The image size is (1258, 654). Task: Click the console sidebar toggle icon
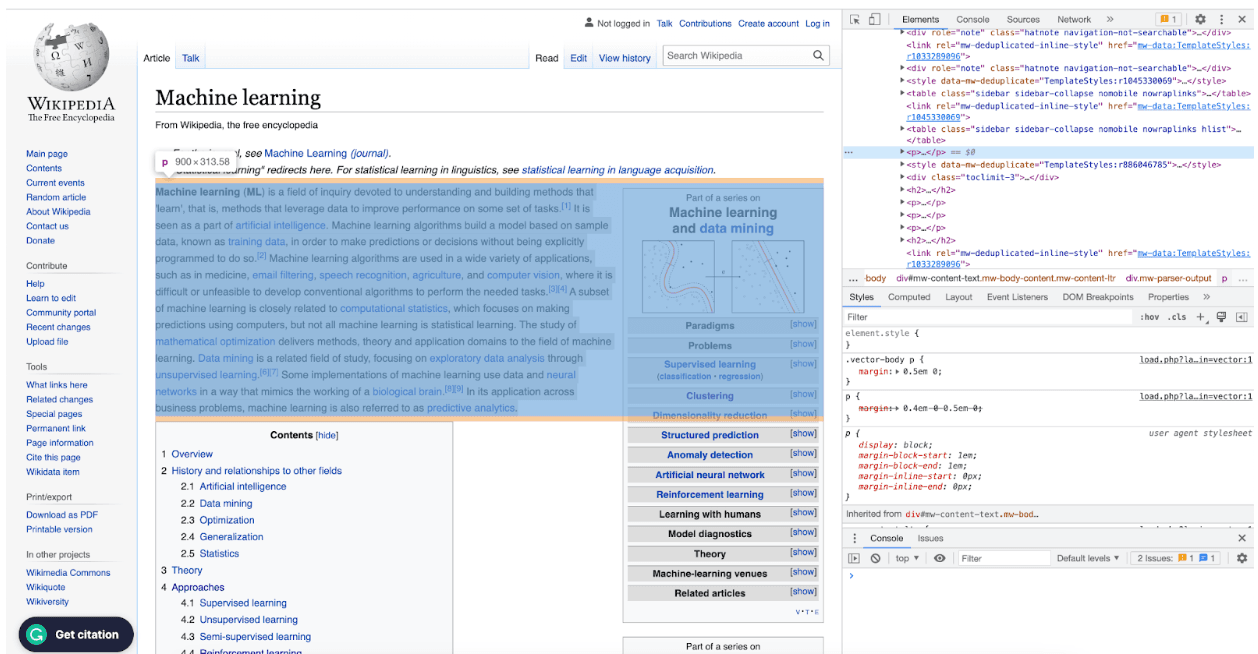(853, 558)
